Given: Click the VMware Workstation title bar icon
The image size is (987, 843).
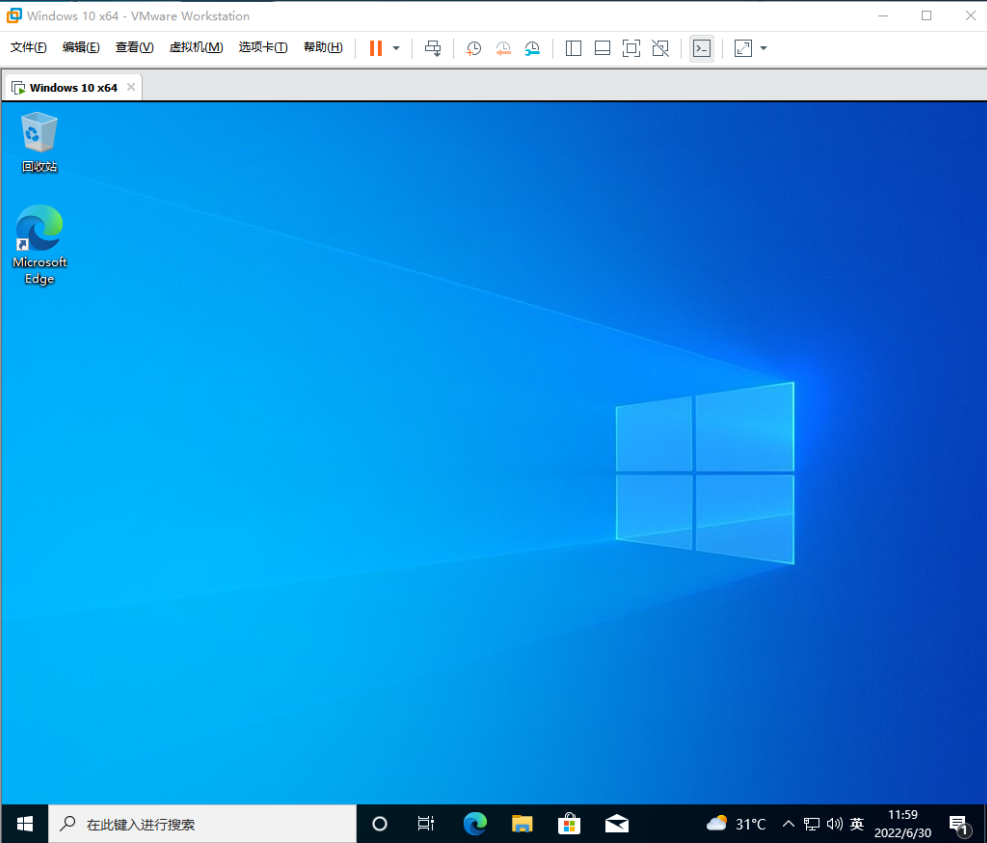Looking at the screenshot, I should [x=14, y=15].
